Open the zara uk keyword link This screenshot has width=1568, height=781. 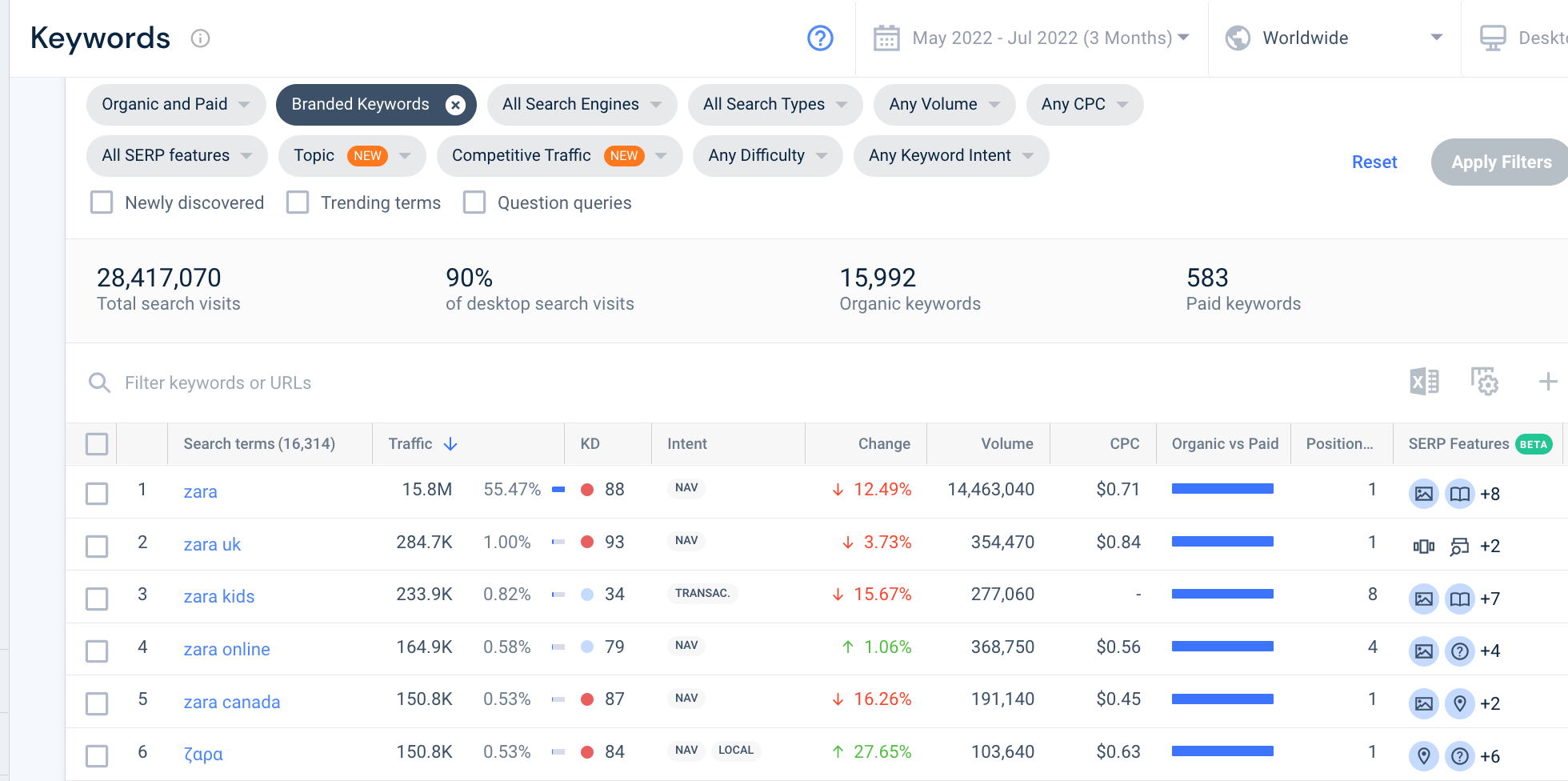212,545
